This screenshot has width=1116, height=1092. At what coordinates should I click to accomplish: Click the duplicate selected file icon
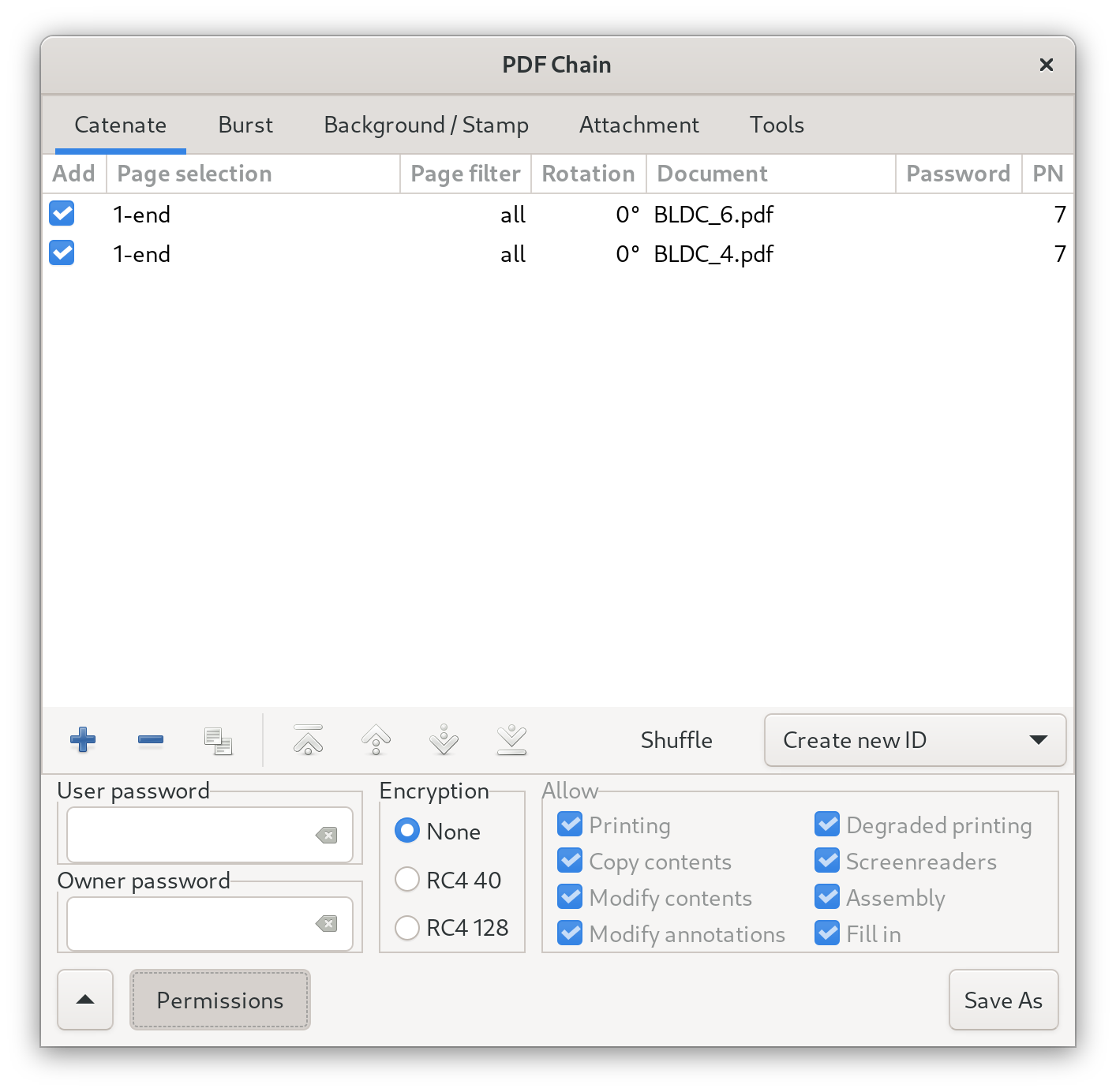coord(218,741)
